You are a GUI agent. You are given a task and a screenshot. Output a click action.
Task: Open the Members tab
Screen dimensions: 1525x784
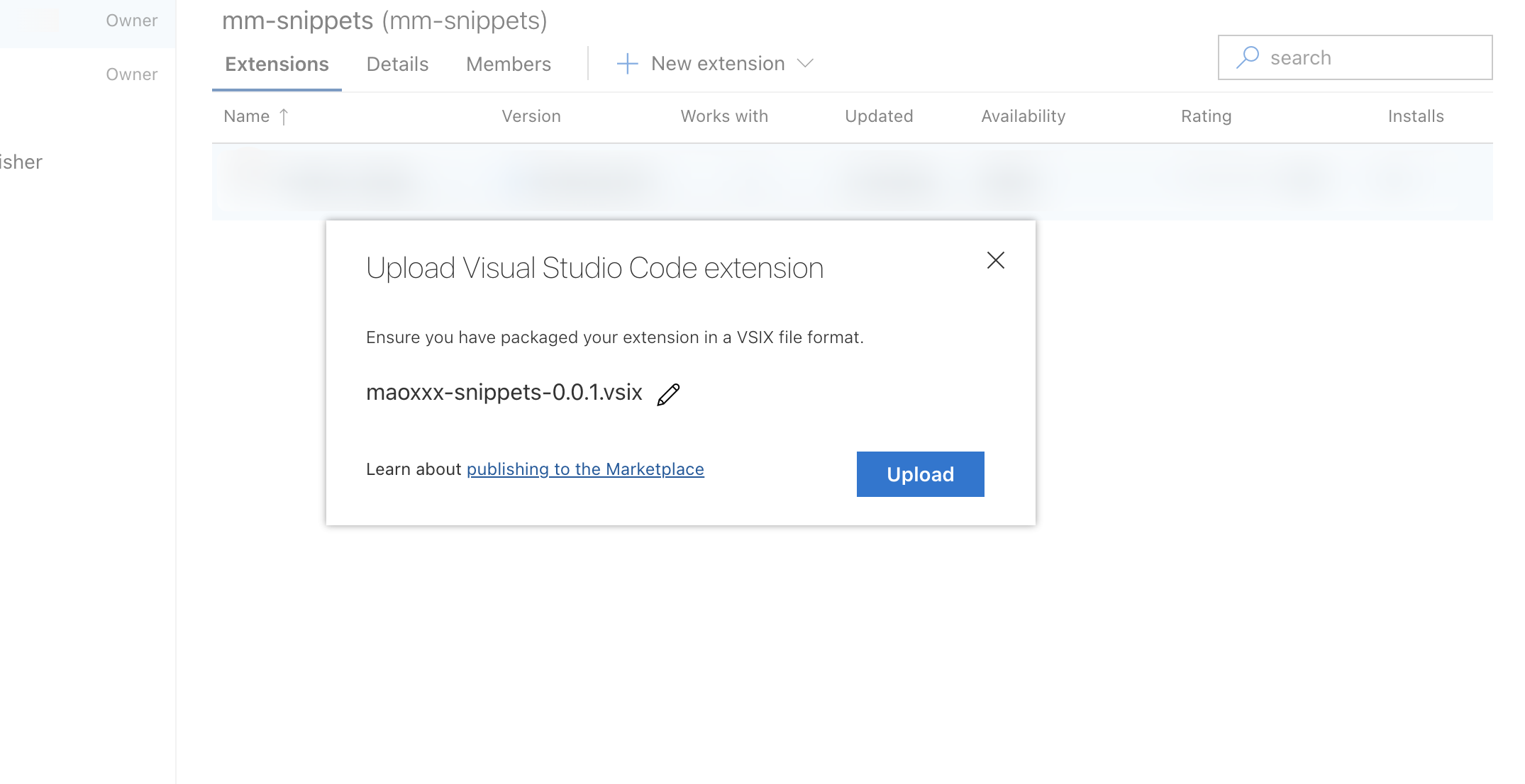pos(508,64)
